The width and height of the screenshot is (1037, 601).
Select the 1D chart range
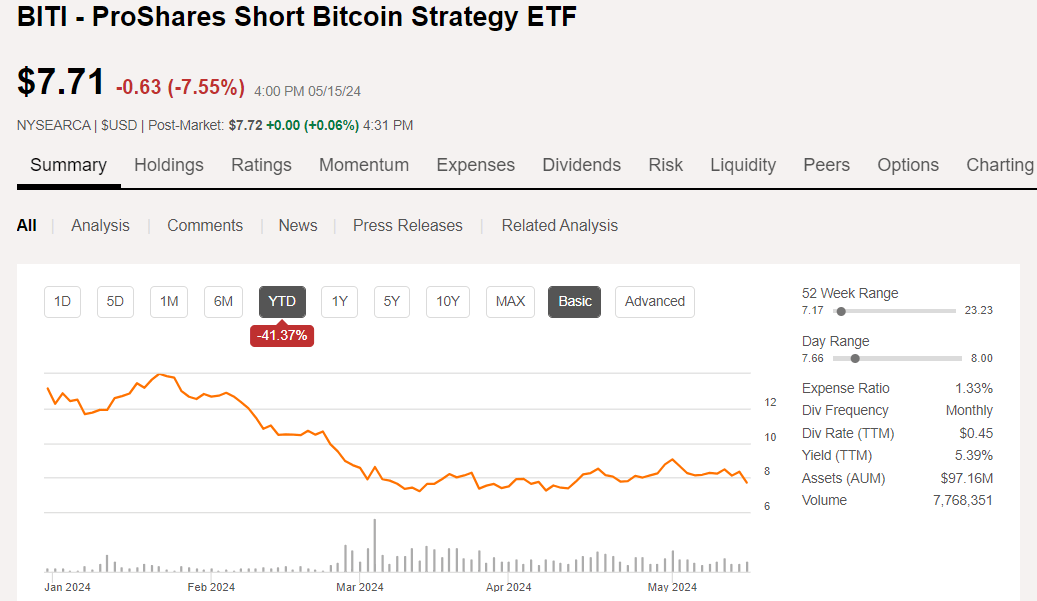tap(62, 301)
